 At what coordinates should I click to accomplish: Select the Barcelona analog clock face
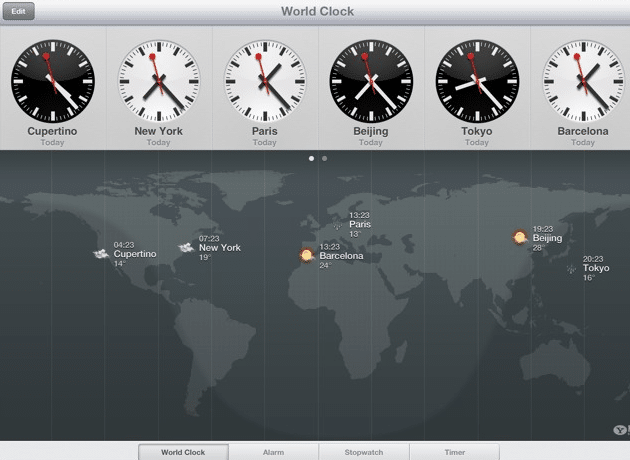click(583, 81)
